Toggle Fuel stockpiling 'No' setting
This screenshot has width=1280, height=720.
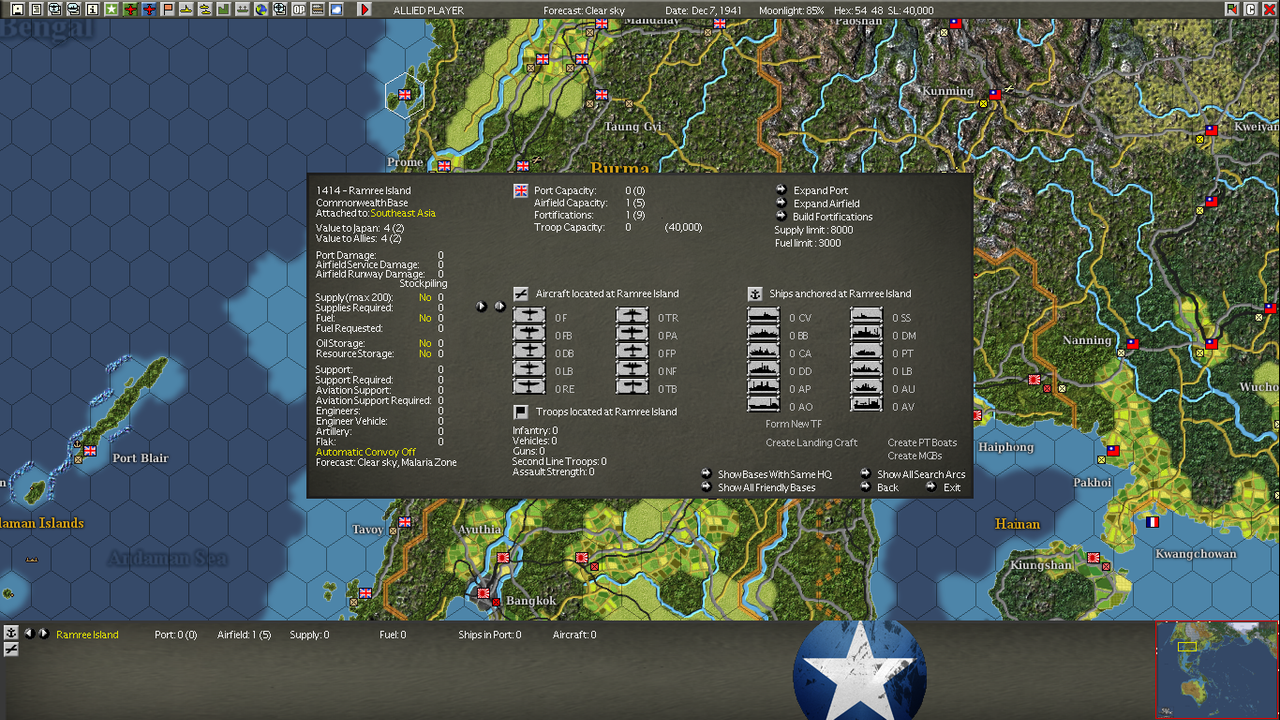pyautogui.click(x=425, y=318)
